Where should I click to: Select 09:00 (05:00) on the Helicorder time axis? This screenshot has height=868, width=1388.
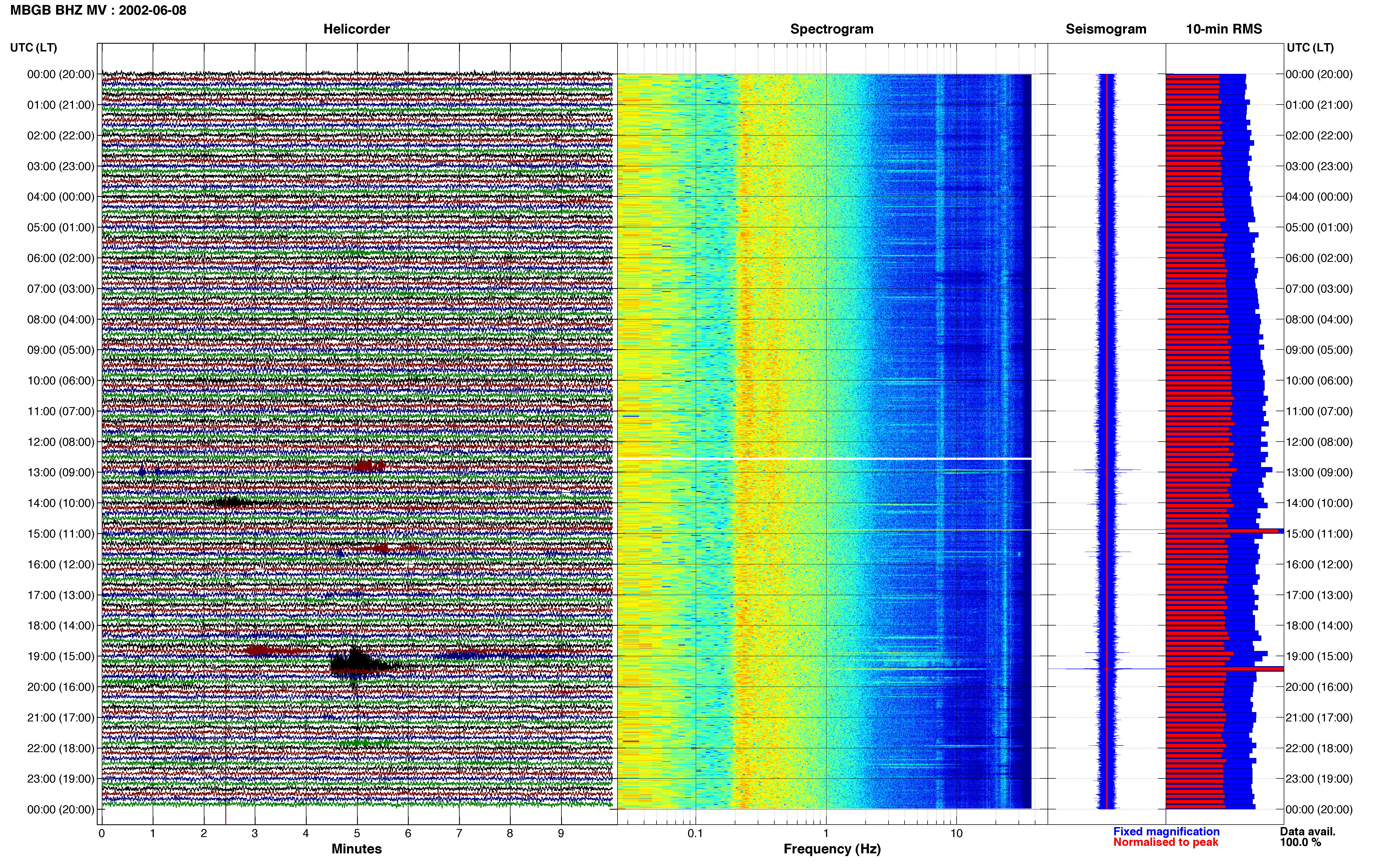(x=61, y=350)
